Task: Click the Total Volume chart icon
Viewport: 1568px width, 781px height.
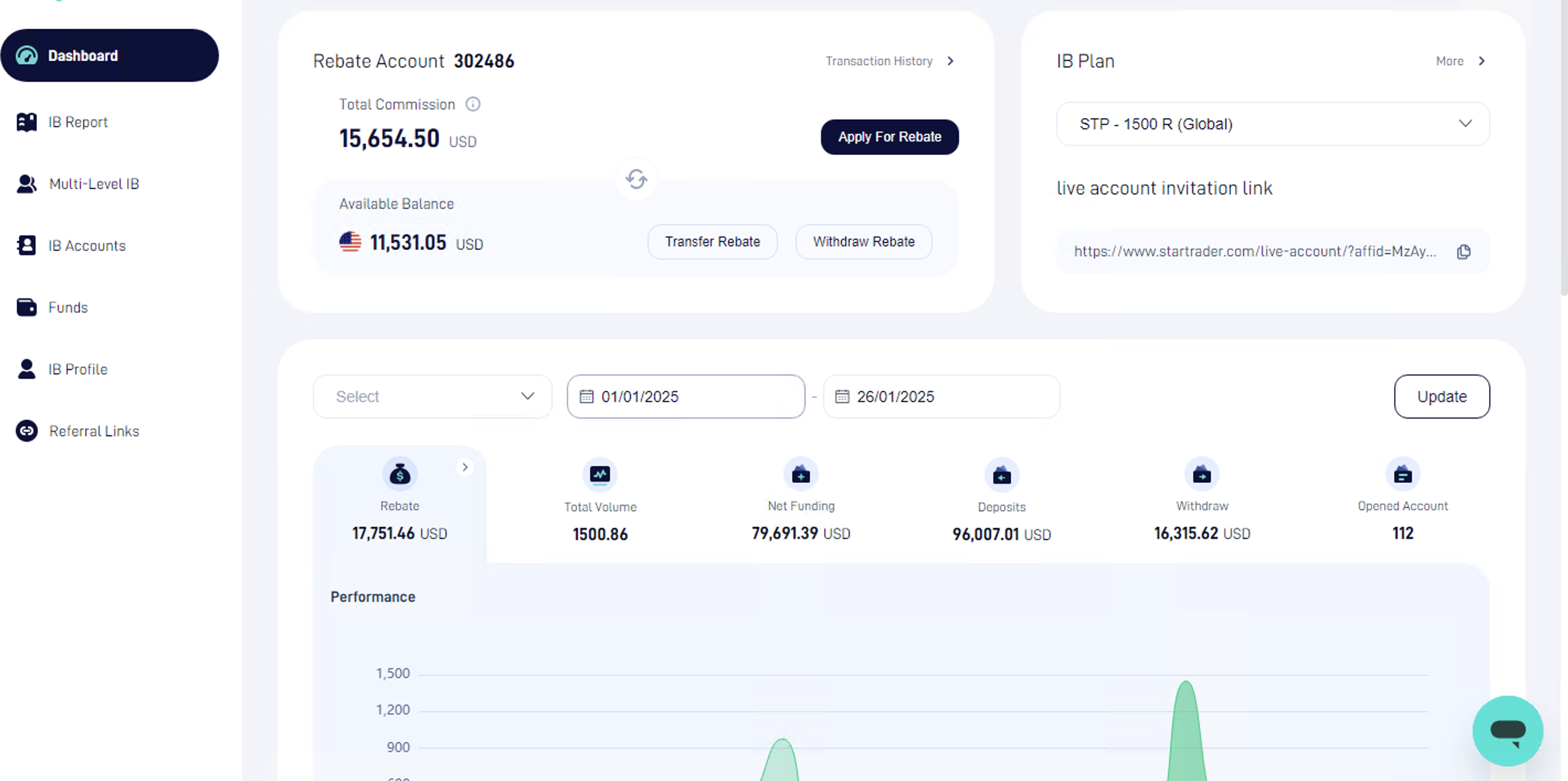Action: tap(599, 474)
